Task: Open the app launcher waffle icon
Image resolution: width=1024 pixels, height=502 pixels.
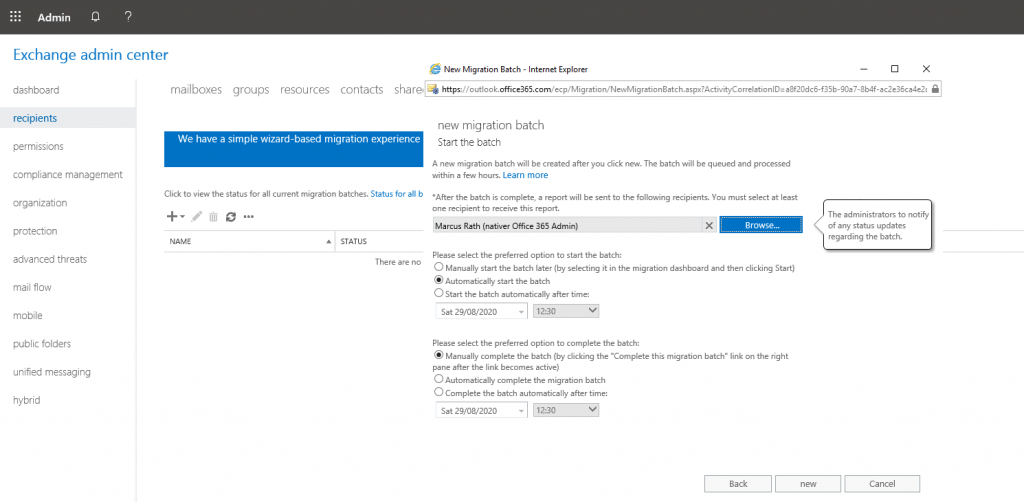Action: (x=15, y=17)
